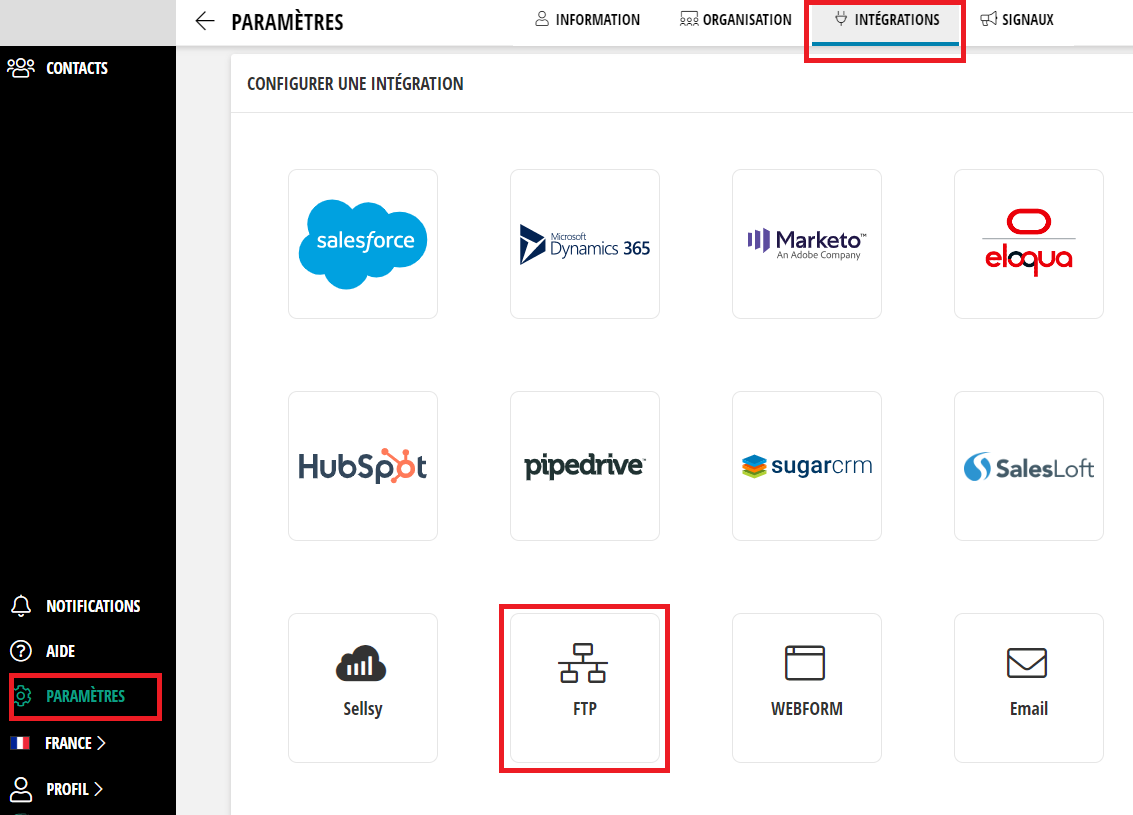This screenshot has width=1133, height=815.
Task: Select the Microsoft Dynamics 365 integration
Action: pyautogui.click(x=585, y=244)
